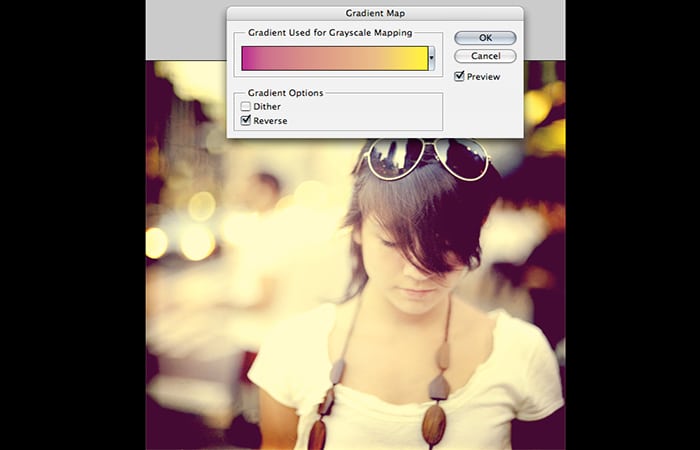Click the Gradient Map dialog title bar

[x=375, y=13]
